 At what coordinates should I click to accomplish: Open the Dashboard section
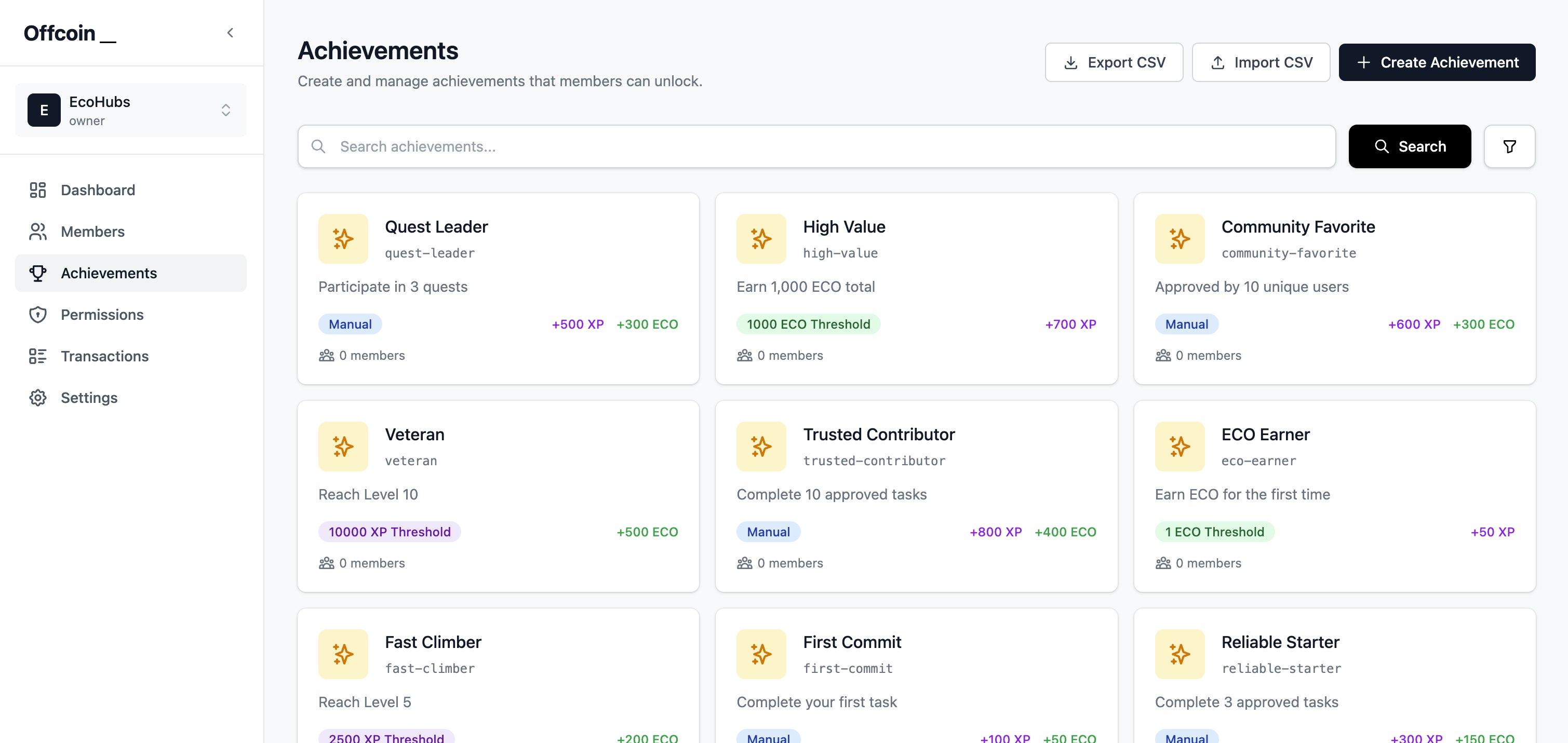click(x=98, y=190)
